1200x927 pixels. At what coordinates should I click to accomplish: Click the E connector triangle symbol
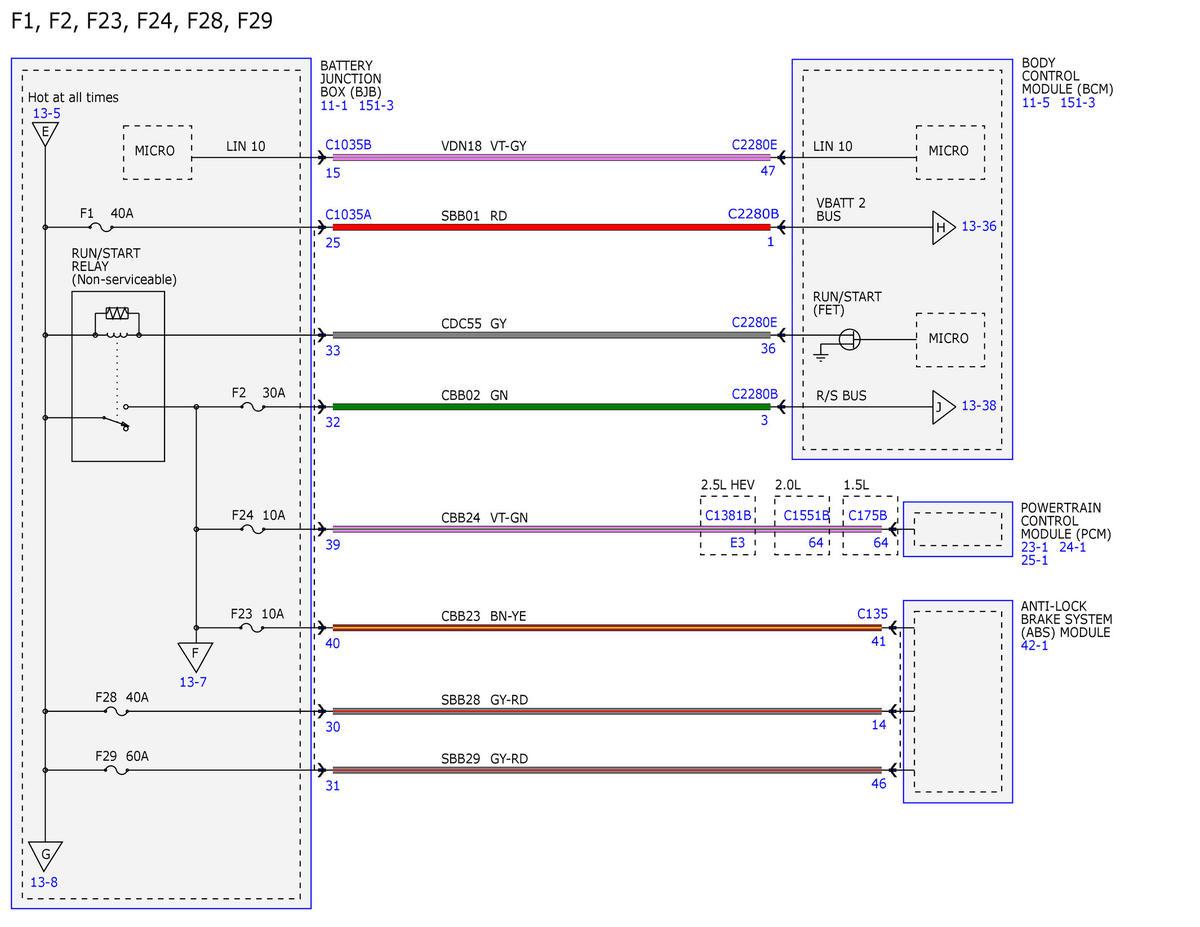point(45,134)
